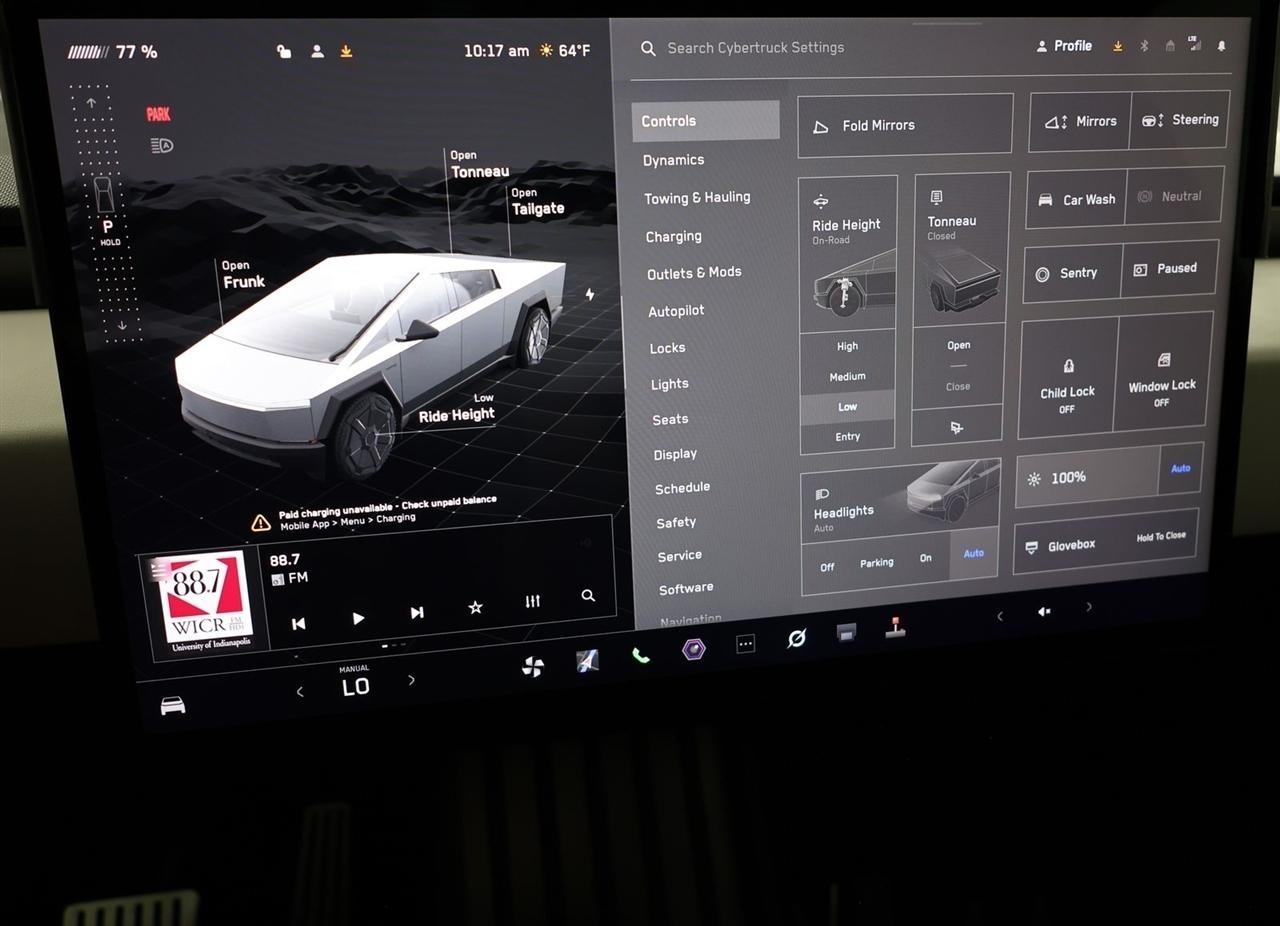The height and width of the screenshot is (926, 1280).
Task: Tap the notifications bell icon
Action: 1221,46
